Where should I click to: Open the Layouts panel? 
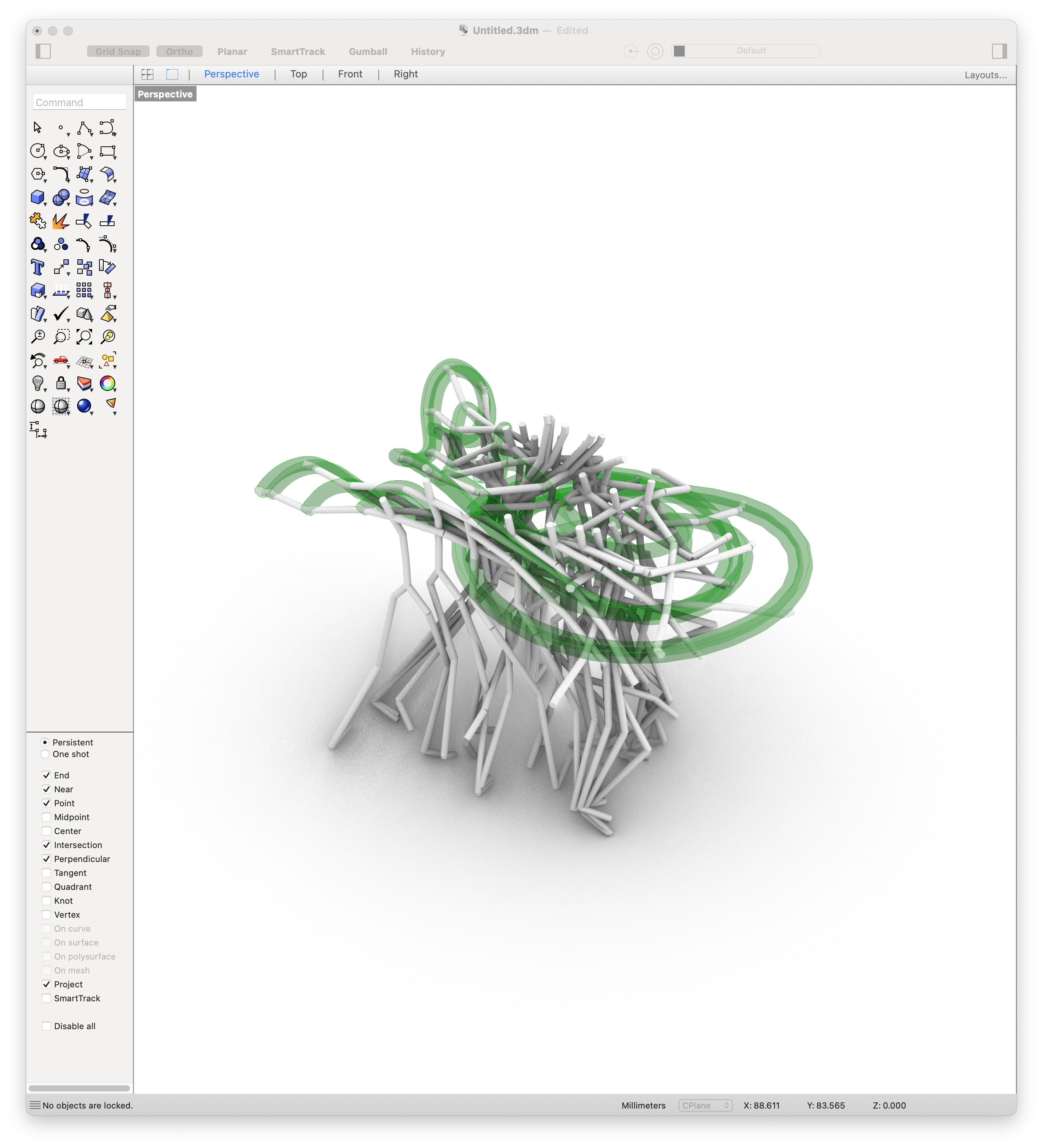pos(985,75)
